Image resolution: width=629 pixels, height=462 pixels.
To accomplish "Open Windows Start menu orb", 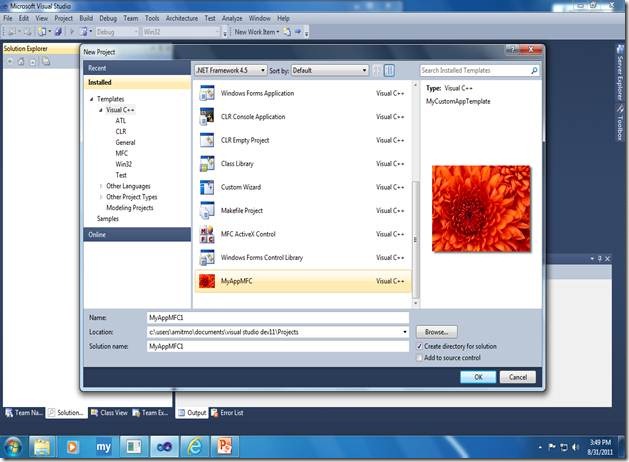I will [13, 447].
